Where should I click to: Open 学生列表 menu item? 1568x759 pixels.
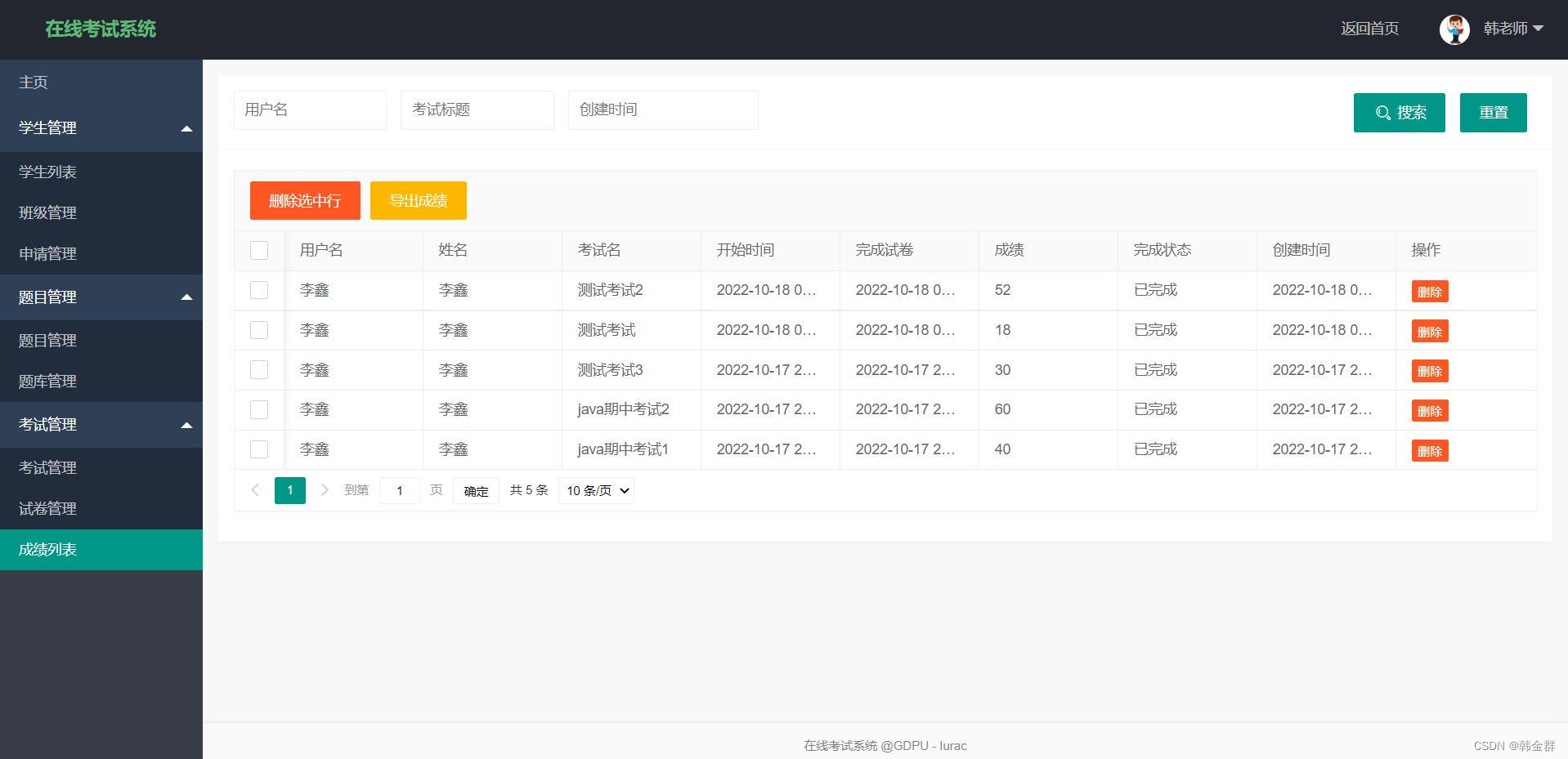tap(101, 172)
